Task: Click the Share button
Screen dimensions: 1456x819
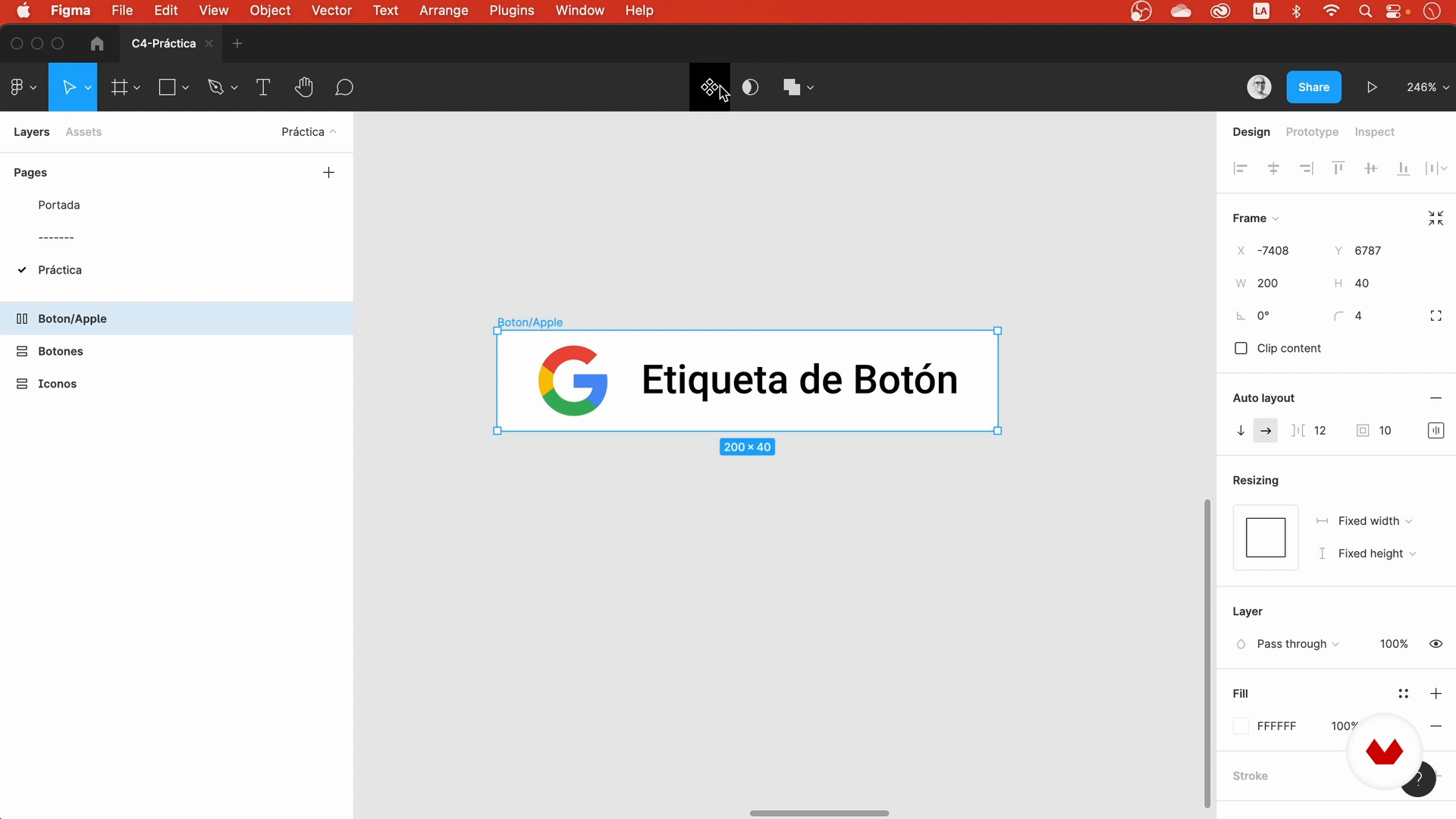Action: pyautogui.click(x=1313, y=87)
